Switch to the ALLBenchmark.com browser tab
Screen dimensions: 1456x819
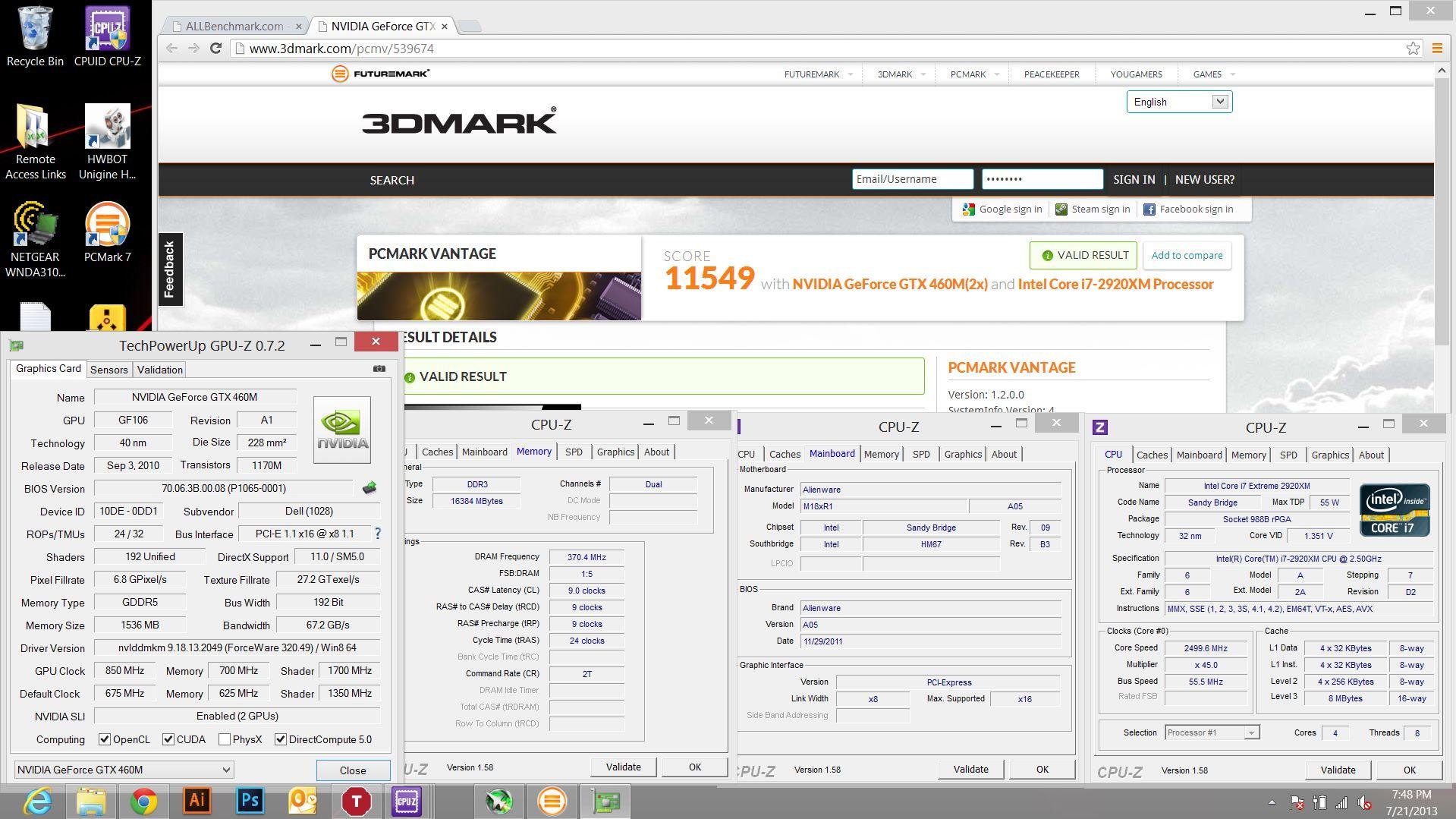(234, 26)
